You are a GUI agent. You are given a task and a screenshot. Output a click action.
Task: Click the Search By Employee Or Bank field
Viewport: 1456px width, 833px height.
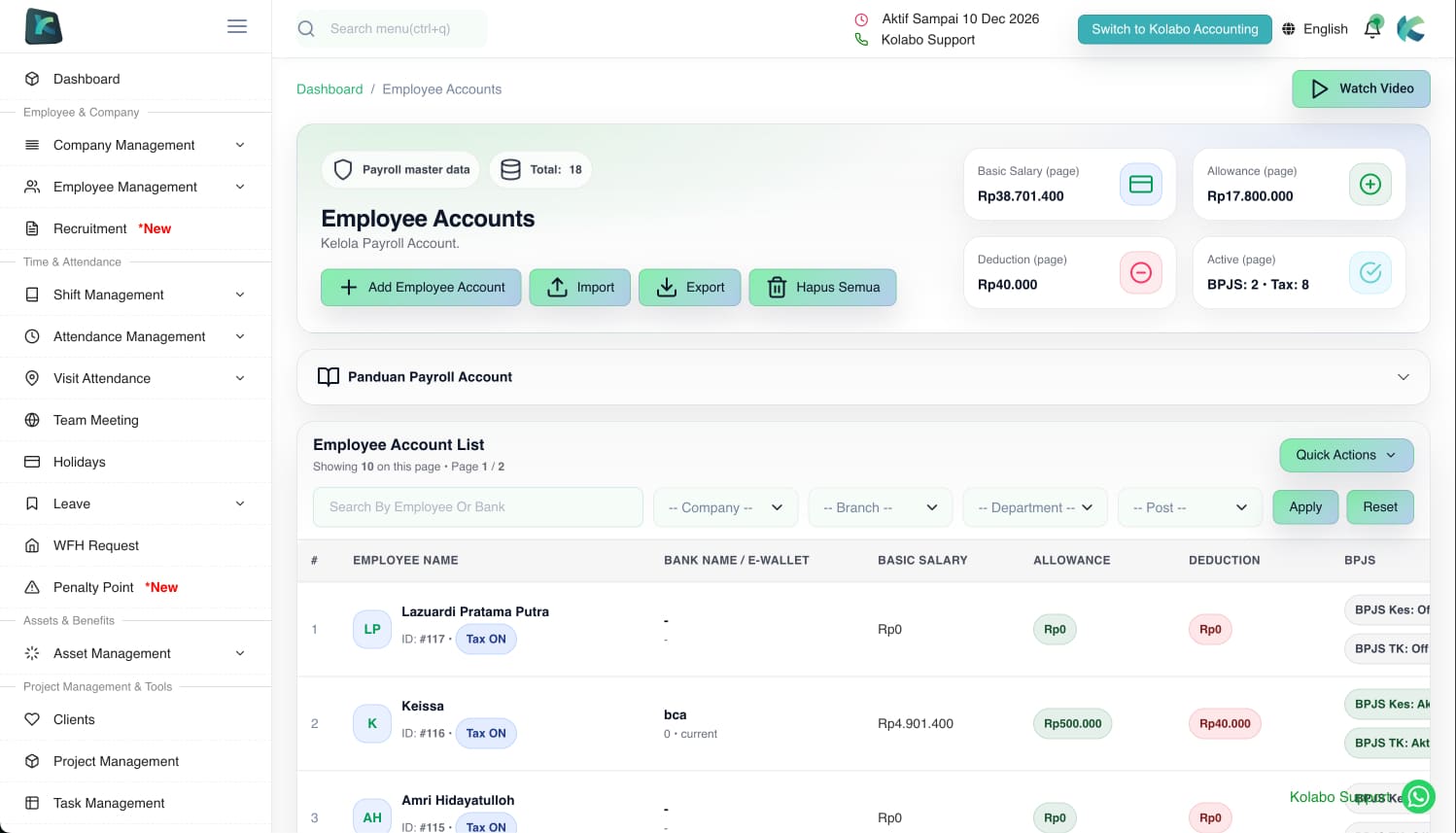[477, 507]
